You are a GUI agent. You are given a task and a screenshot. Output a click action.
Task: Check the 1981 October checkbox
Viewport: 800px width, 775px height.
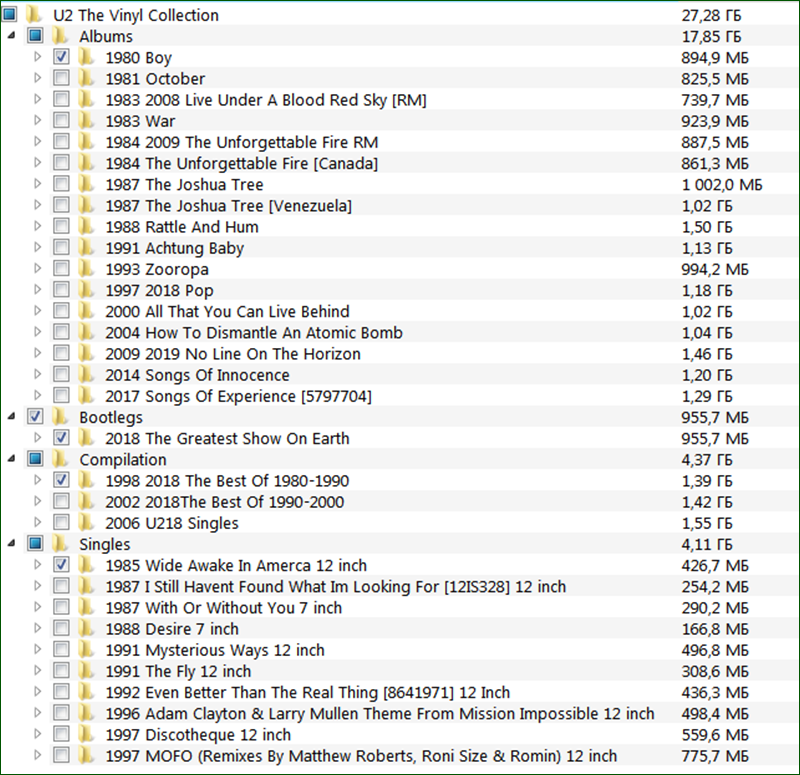61,78
